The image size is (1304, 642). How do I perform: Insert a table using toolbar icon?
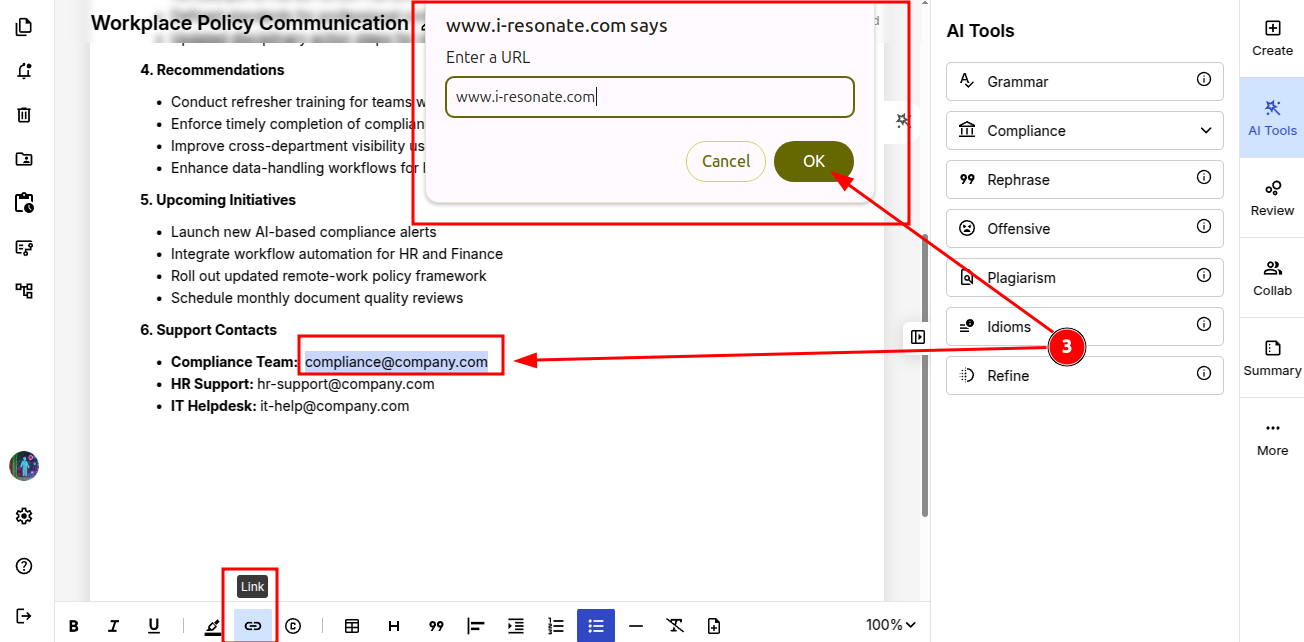click(x=352, y=626)
